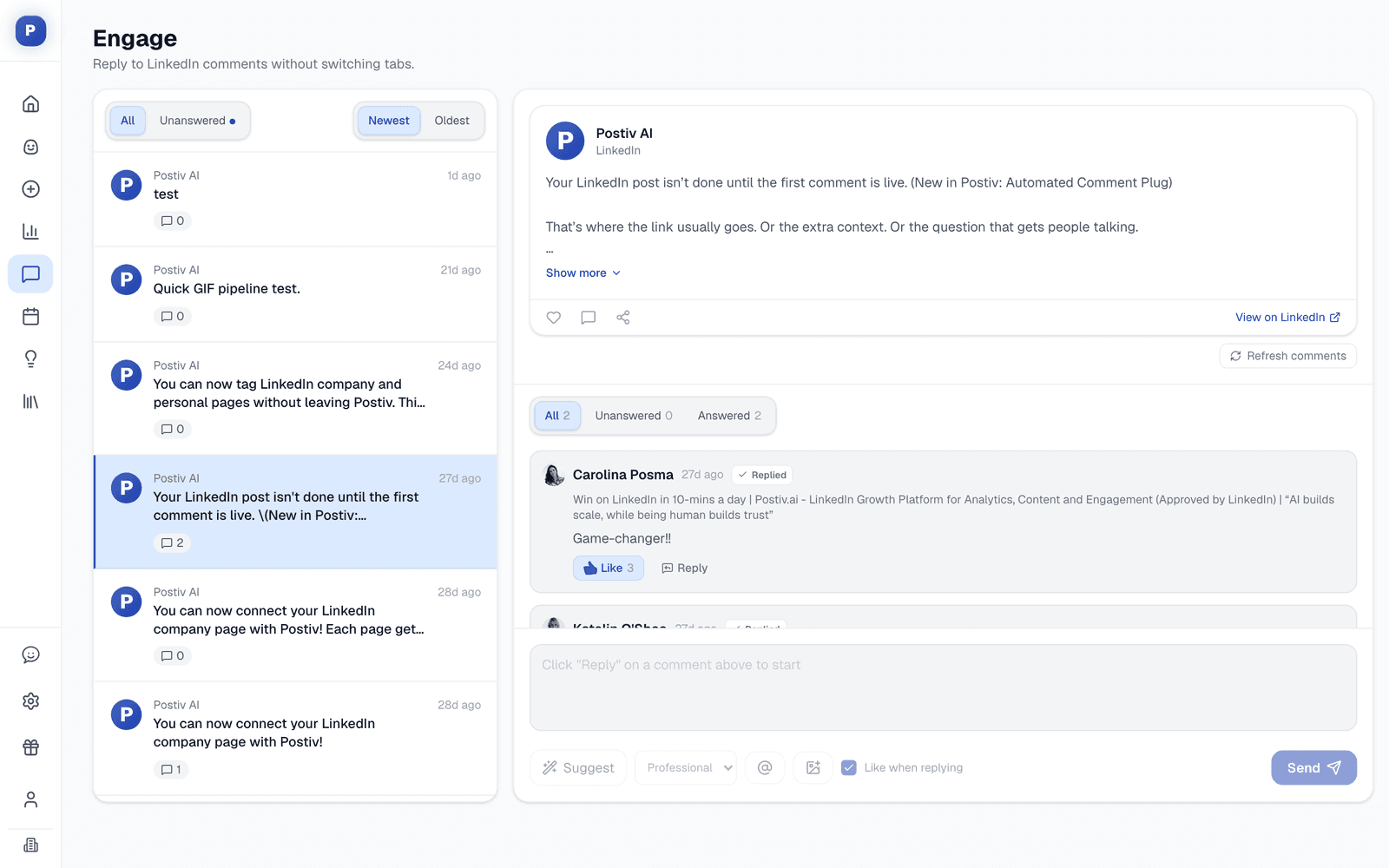Screen dimensions: 1389x868
Task: Select the All posts filter tab
Action: (128, 121)
